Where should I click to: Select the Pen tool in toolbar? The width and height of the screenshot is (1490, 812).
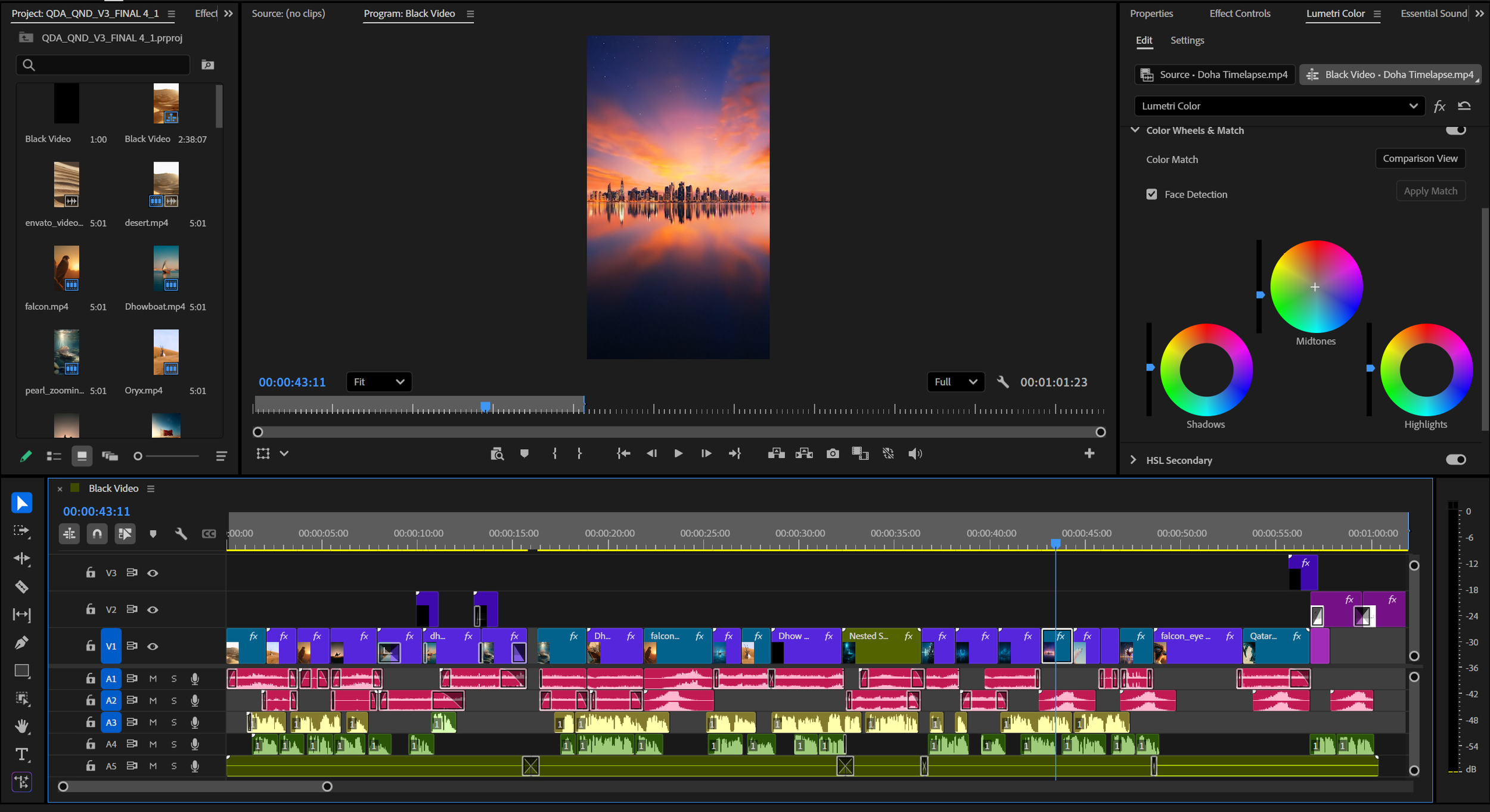(21, 643)
